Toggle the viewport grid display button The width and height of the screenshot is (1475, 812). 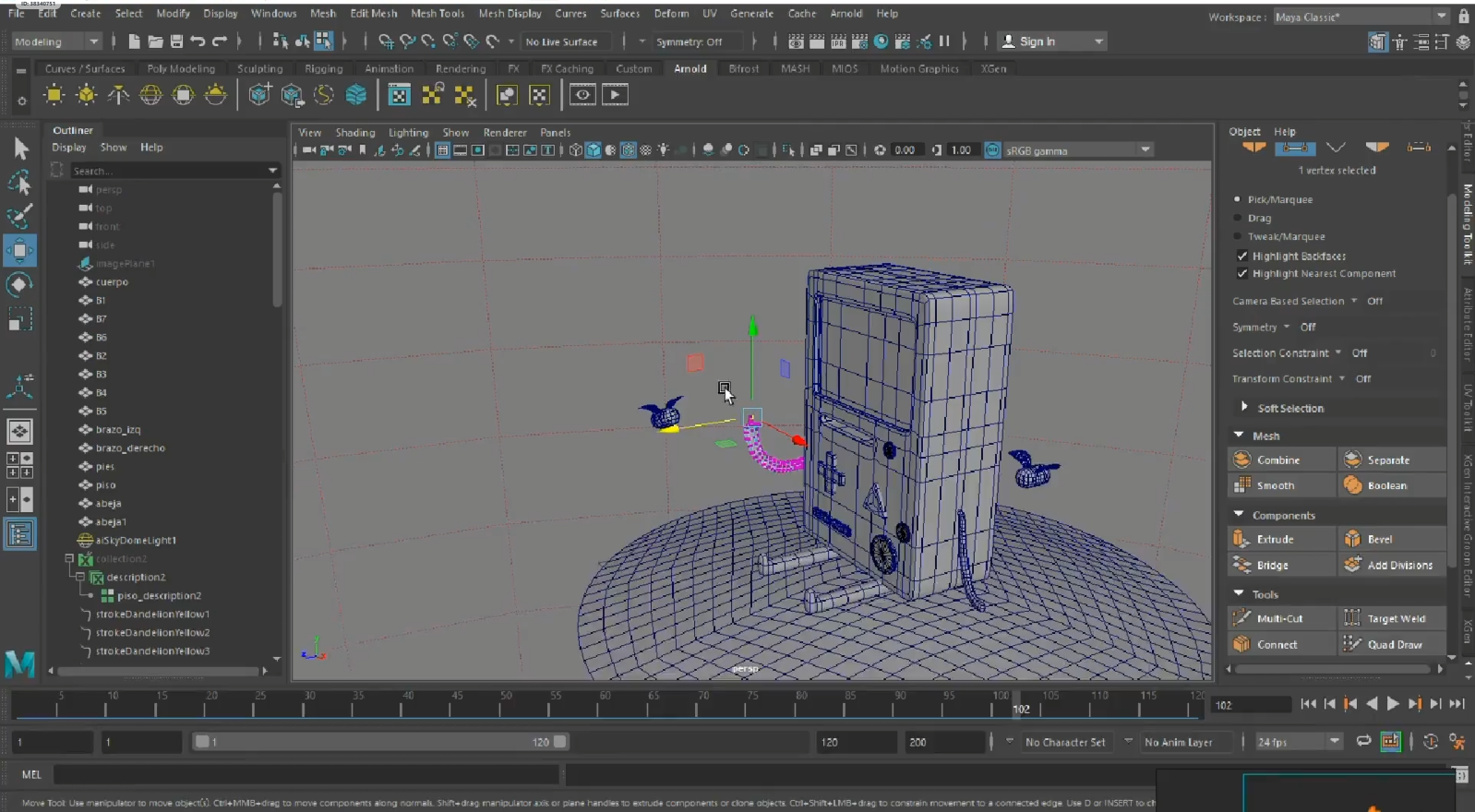tap(443, 149)
